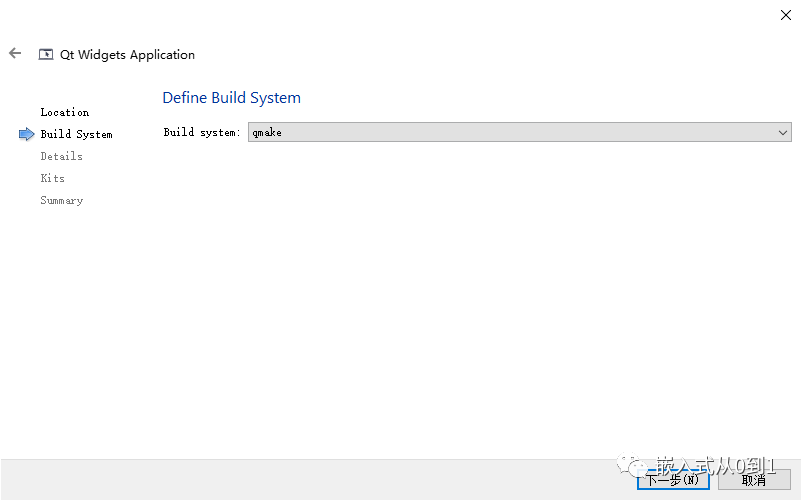Open the Build system combo box showing qmake

click(519, 132)
